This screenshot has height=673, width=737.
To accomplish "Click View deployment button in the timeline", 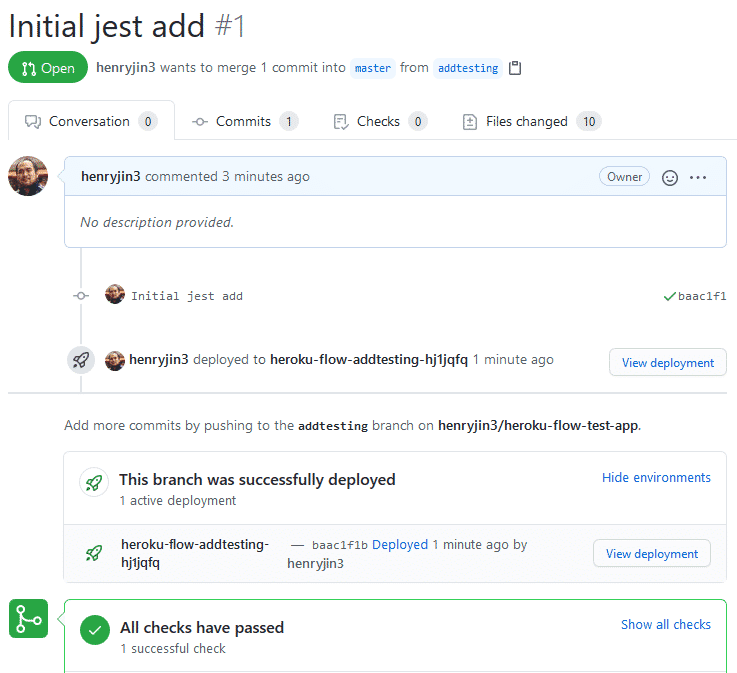I will click(x=667, y=363).
